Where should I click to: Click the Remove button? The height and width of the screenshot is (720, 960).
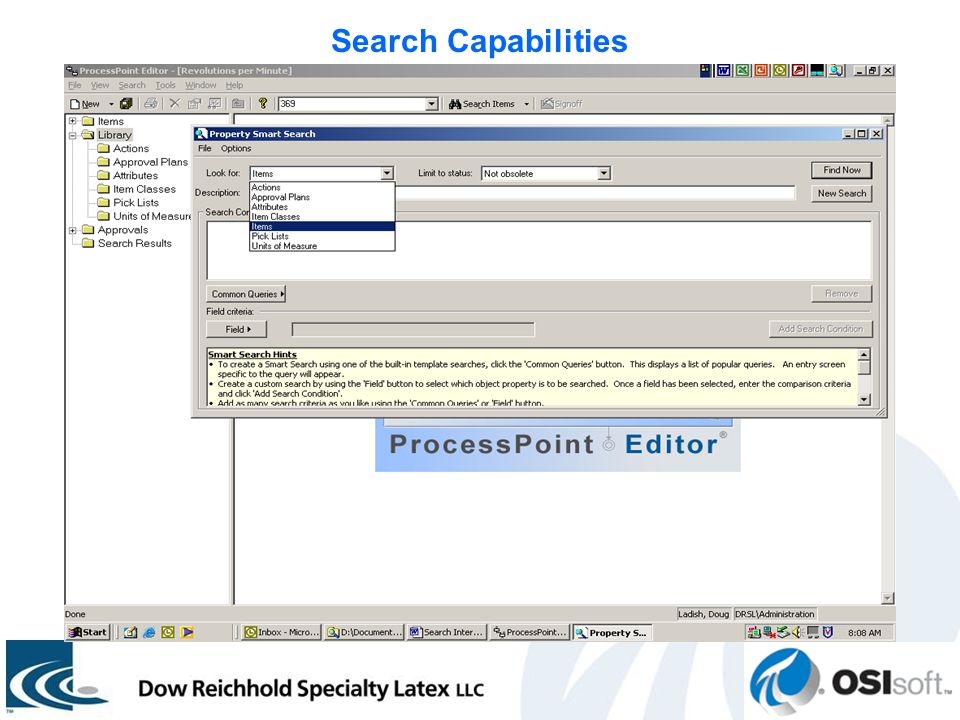pyautogui.click(x=842, y=294)
